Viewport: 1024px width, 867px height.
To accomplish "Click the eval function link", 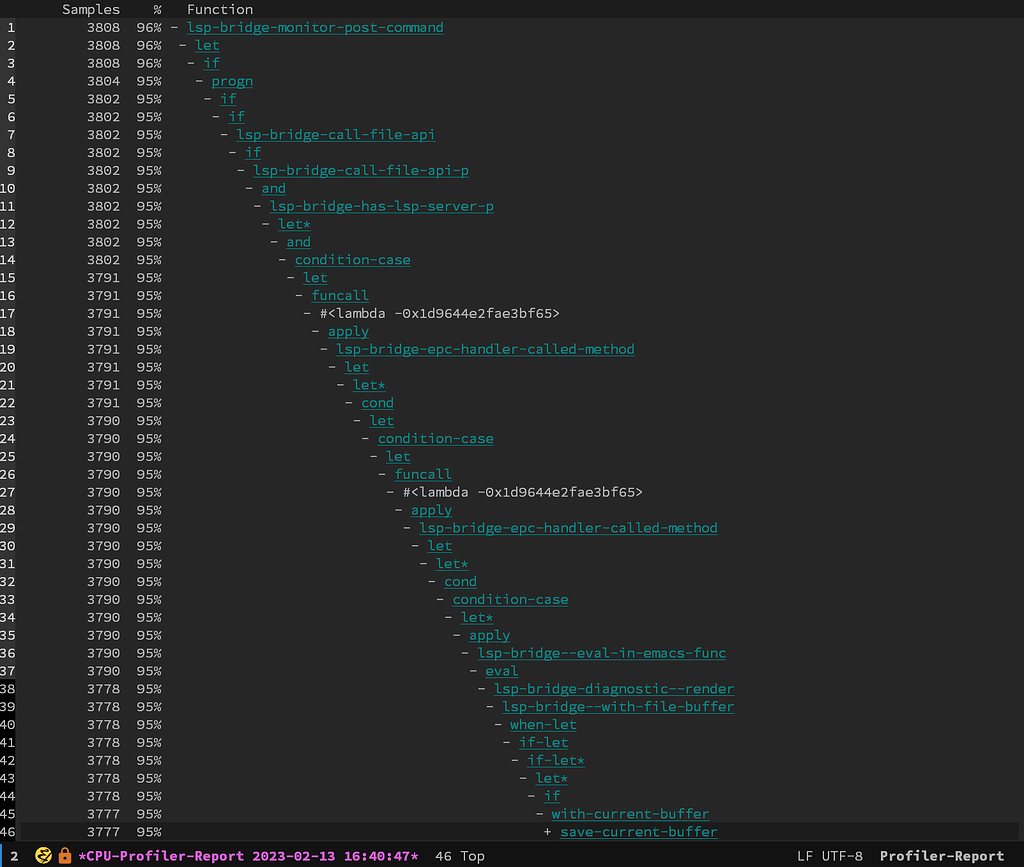I will pyautogui.click(x=501, y=670).
